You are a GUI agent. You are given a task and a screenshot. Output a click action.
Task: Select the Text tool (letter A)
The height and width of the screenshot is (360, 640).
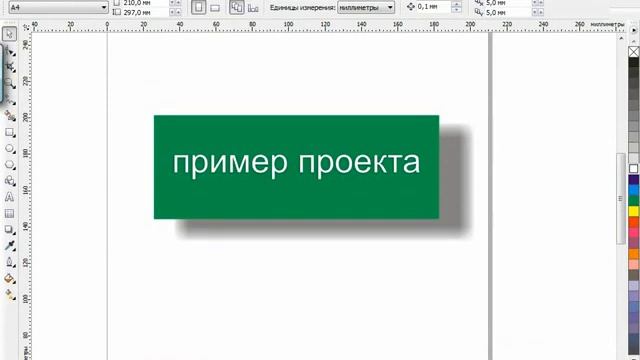point(9,197)
